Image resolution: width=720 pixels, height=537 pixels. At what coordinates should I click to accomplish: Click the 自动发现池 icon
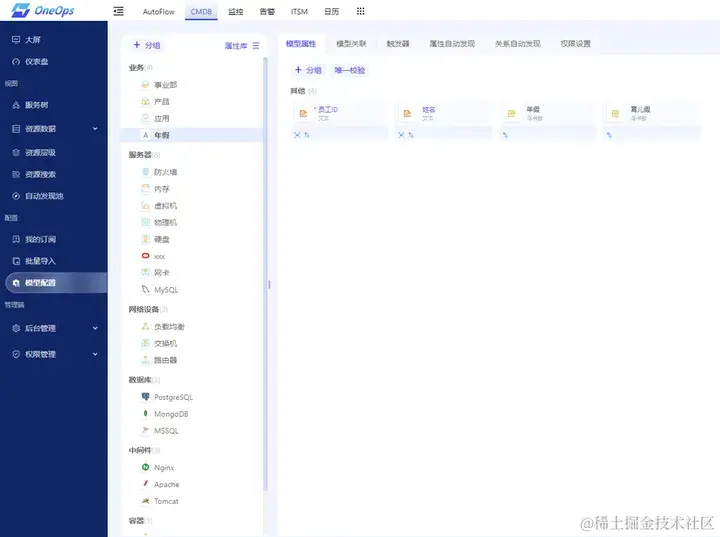click(16, 196)
